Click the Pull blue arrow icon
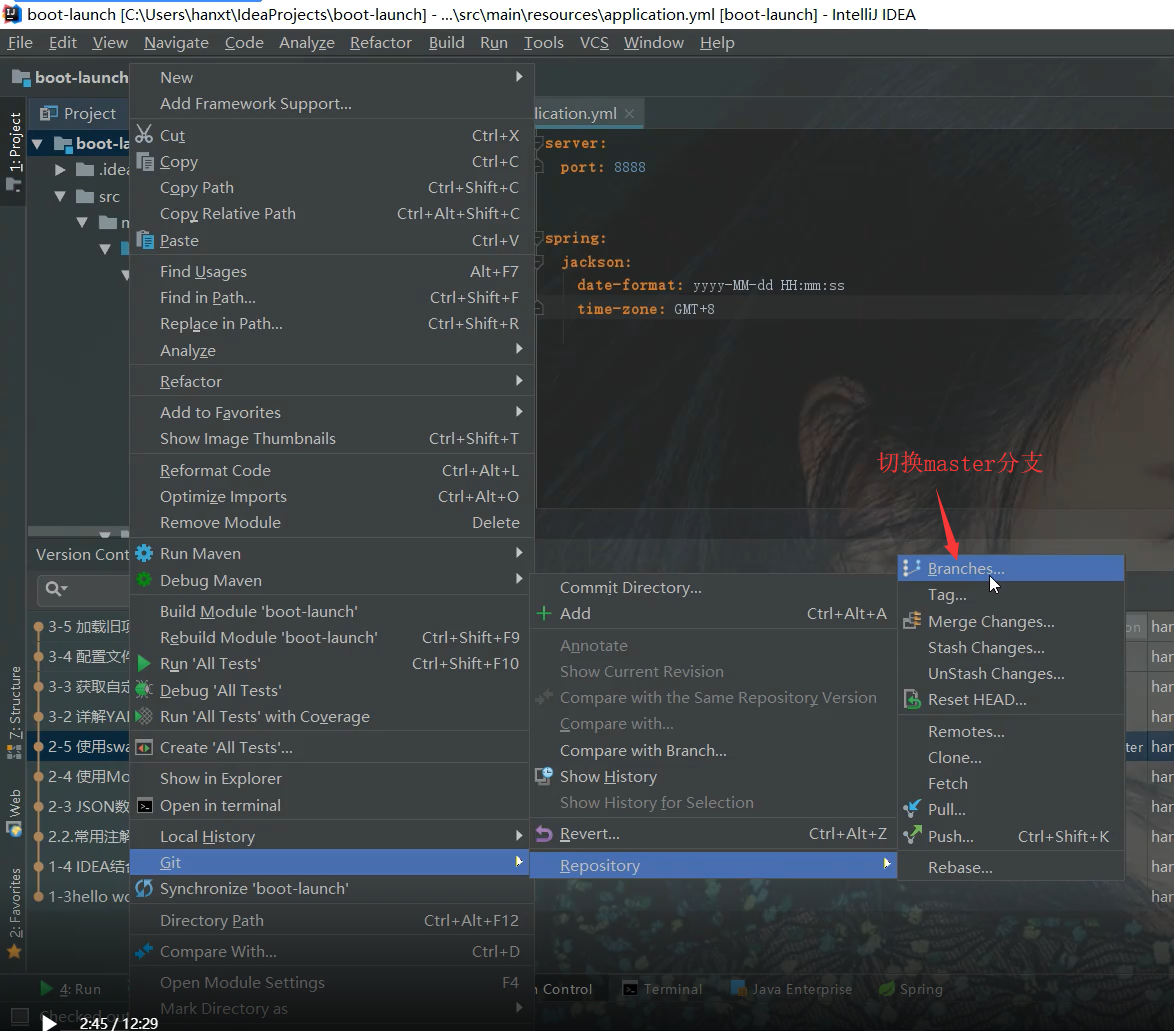 coord(912,809)
